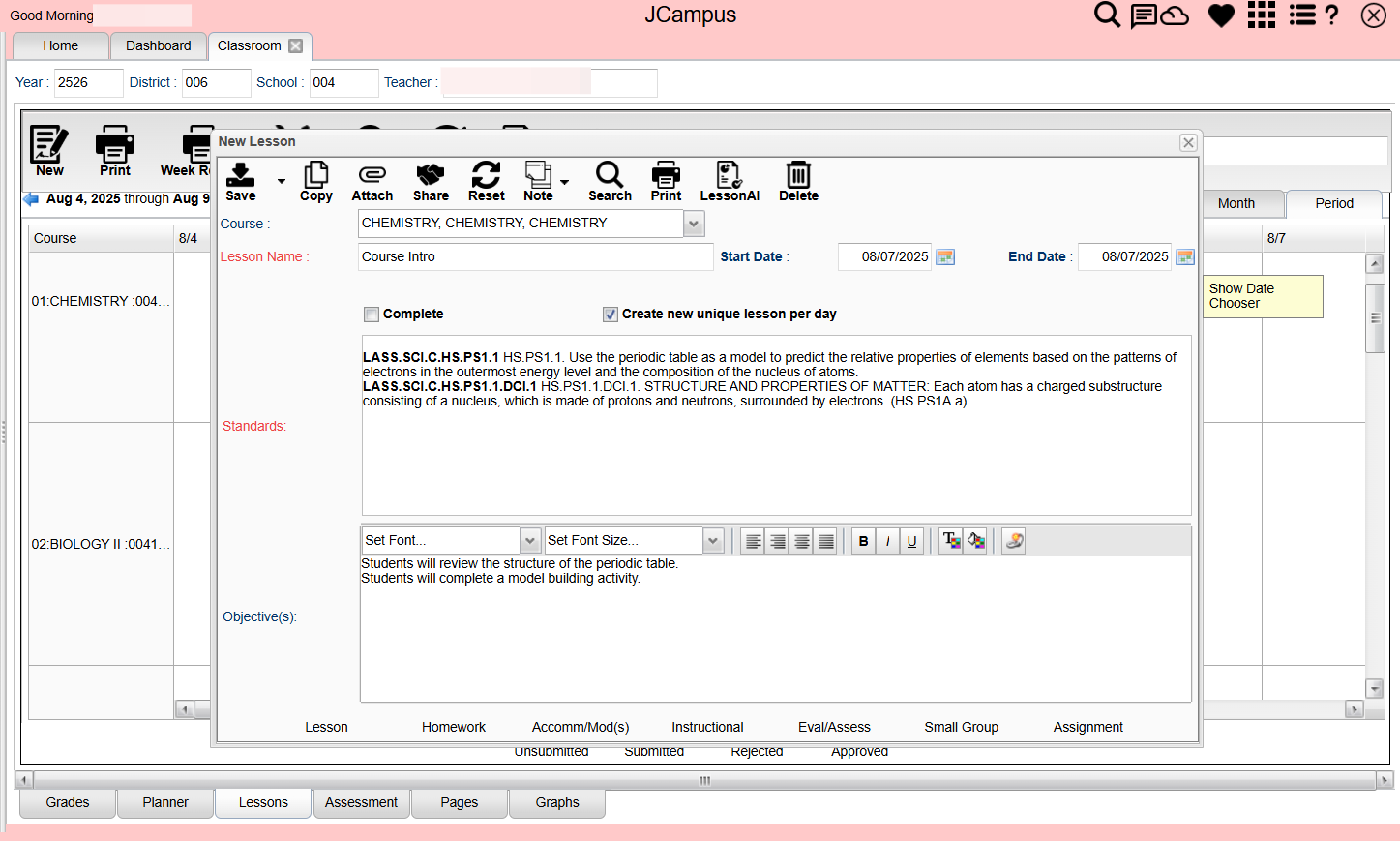Toggle italic formatting
Image resolution: width=1400 pixels, height=841 pixels.
tap(887, 541)
